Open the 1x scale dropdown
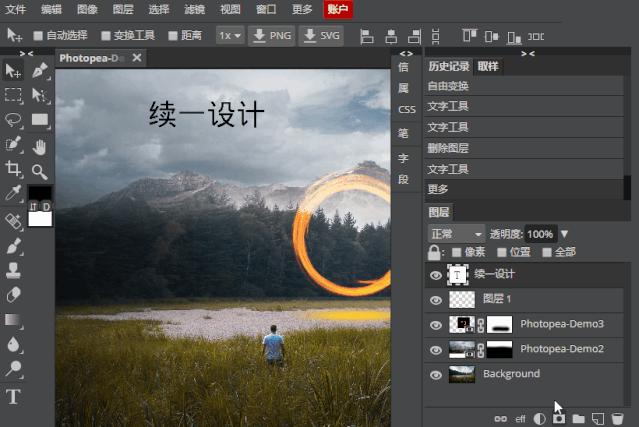The image size is (639, 427). click(x=230, y=36)
